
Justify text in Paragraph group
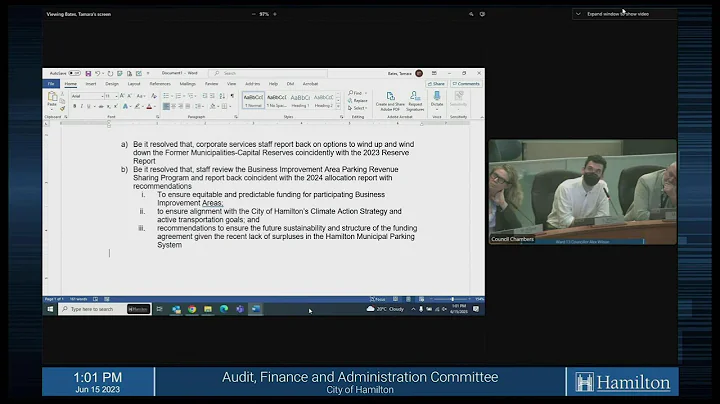pos(187,107)
